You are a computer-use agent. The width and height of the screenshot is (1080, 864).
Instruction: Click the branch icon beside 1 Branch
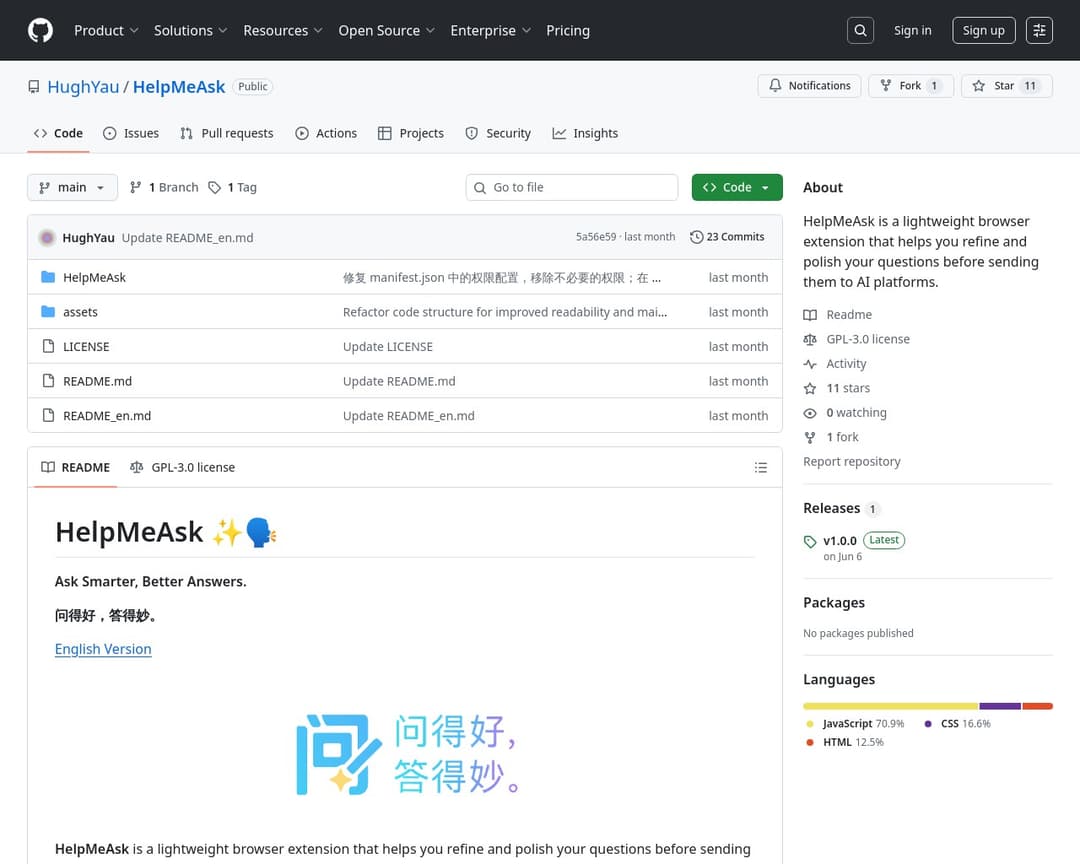coord(136,187)
